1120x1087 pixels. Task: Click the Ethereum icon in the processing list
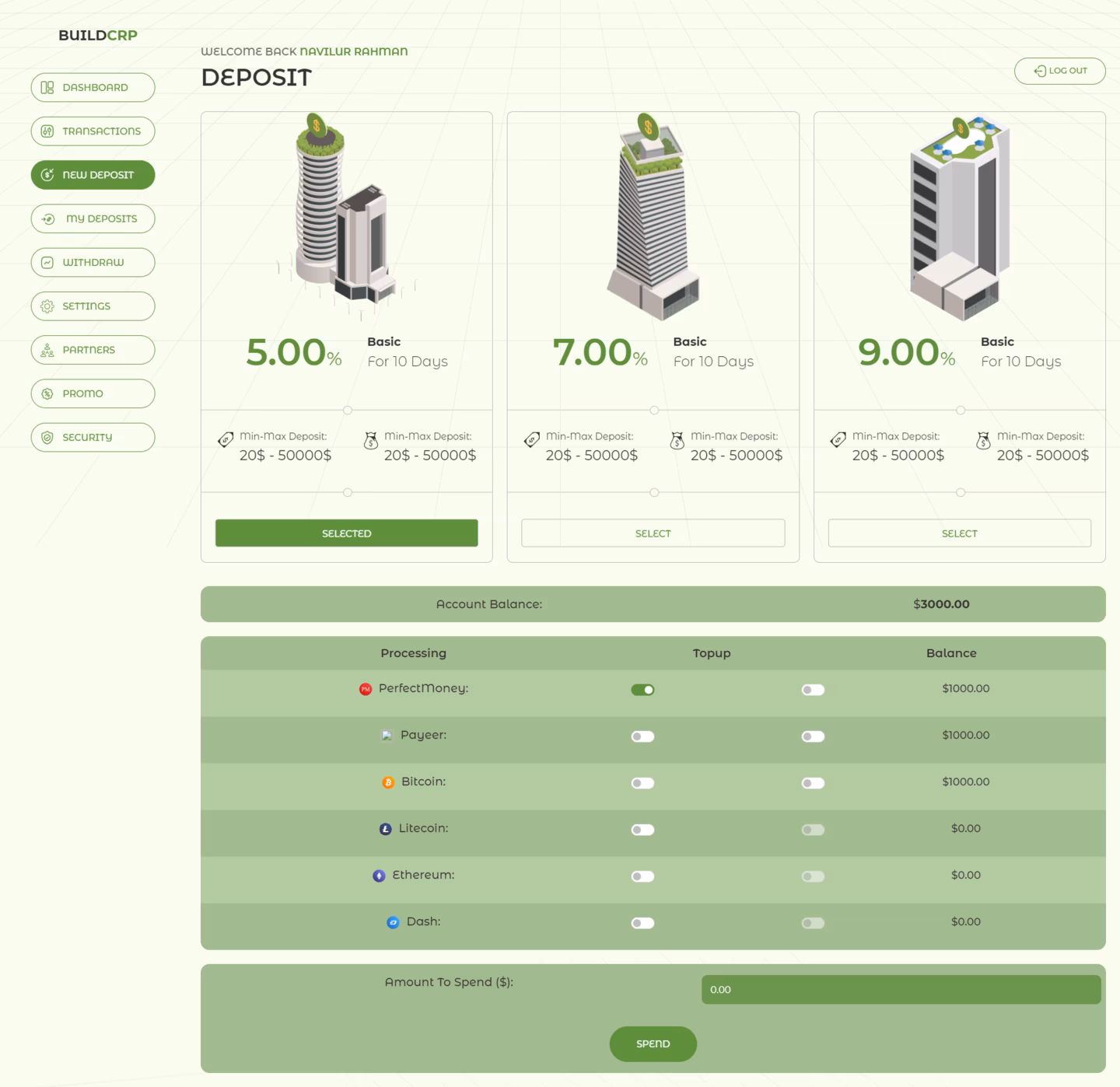click(379, 876)
